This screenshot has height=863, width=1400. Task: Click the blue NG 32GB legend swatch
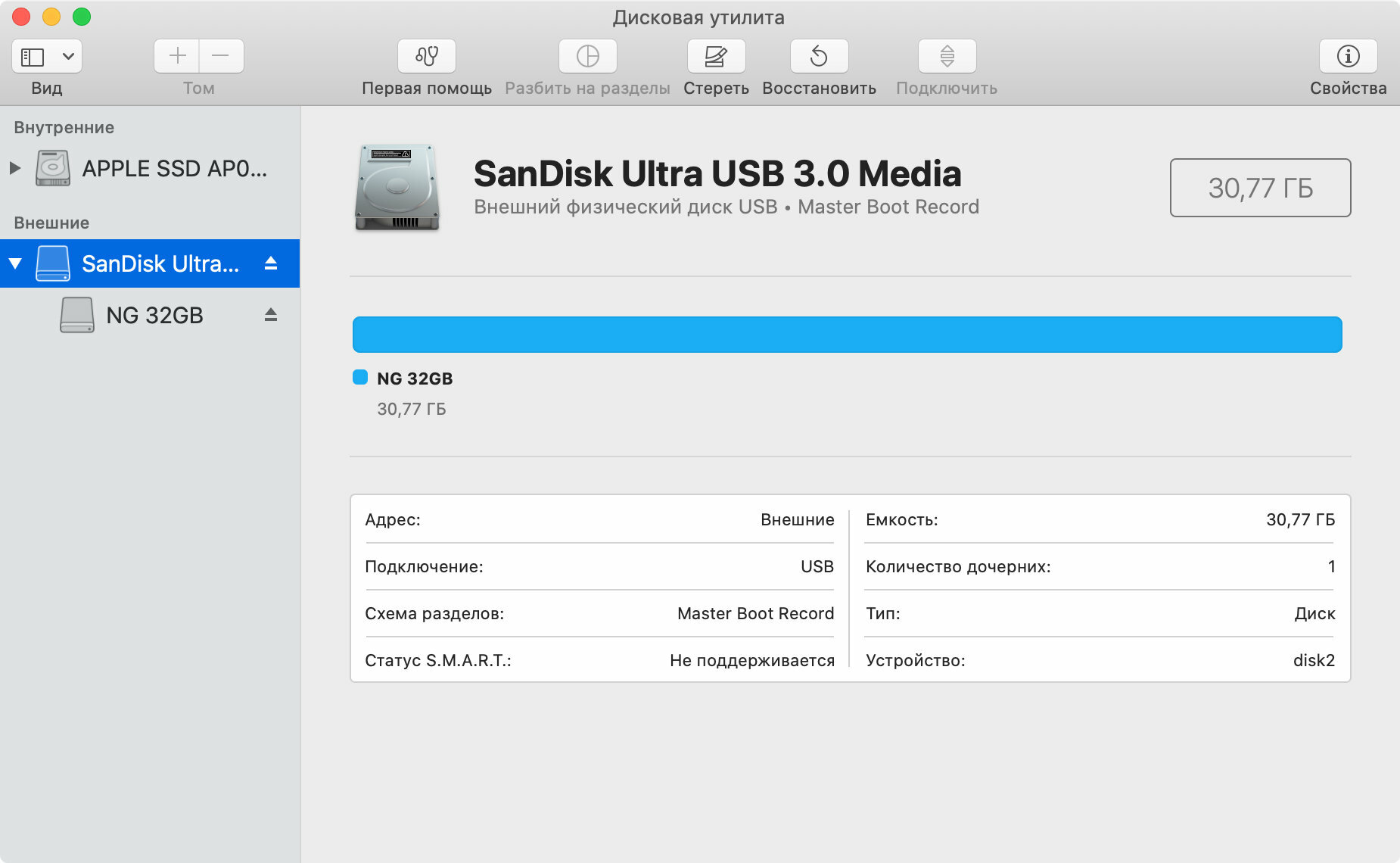[x=360, y=377]
